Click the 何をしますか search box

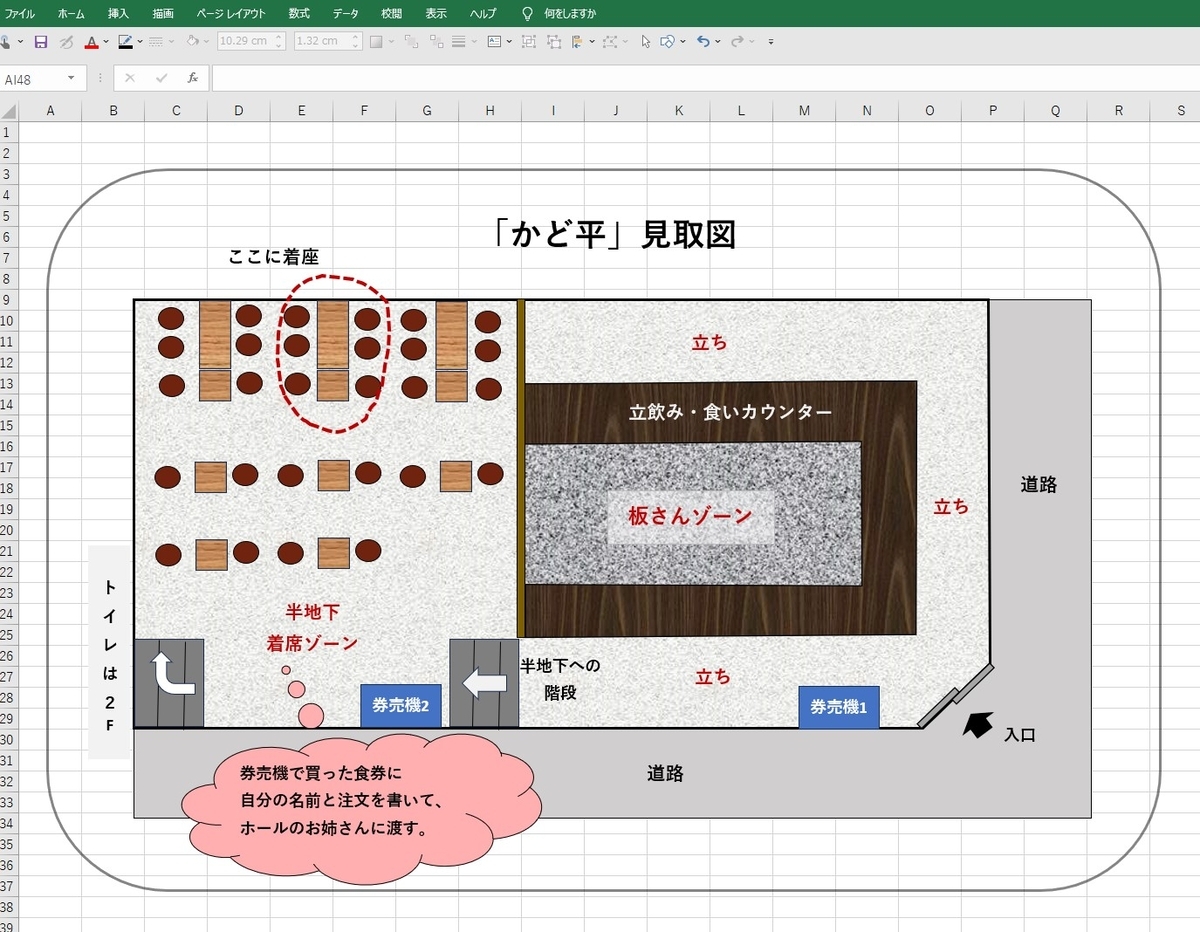click(570, 13)
